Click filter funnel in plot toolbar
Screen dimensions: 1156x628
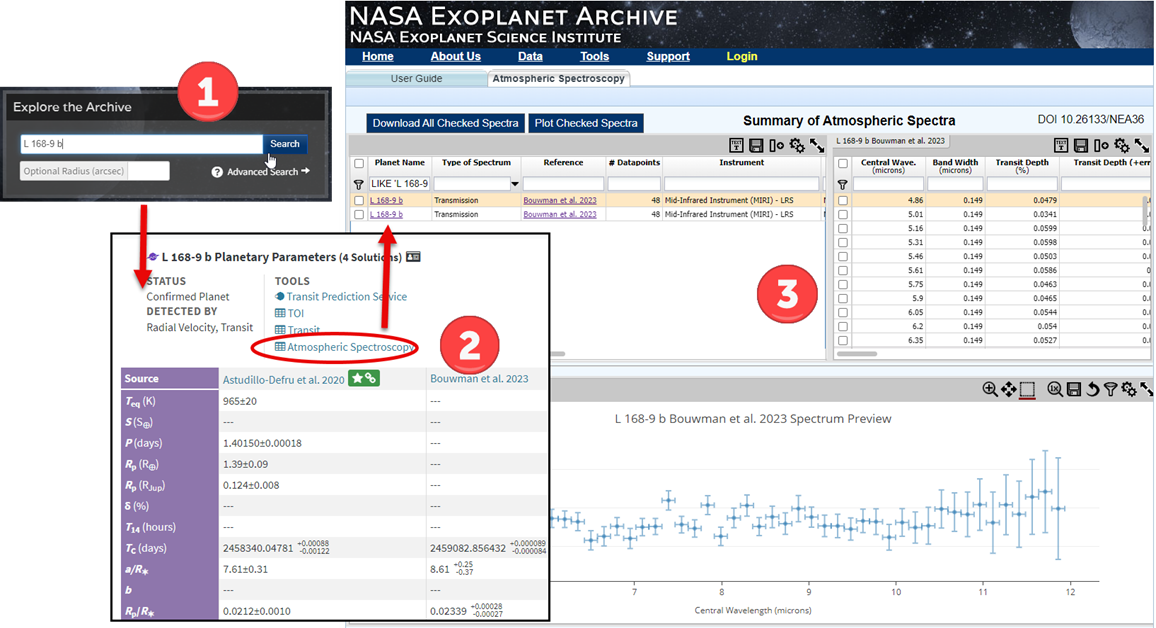(x=1110, y=389)
